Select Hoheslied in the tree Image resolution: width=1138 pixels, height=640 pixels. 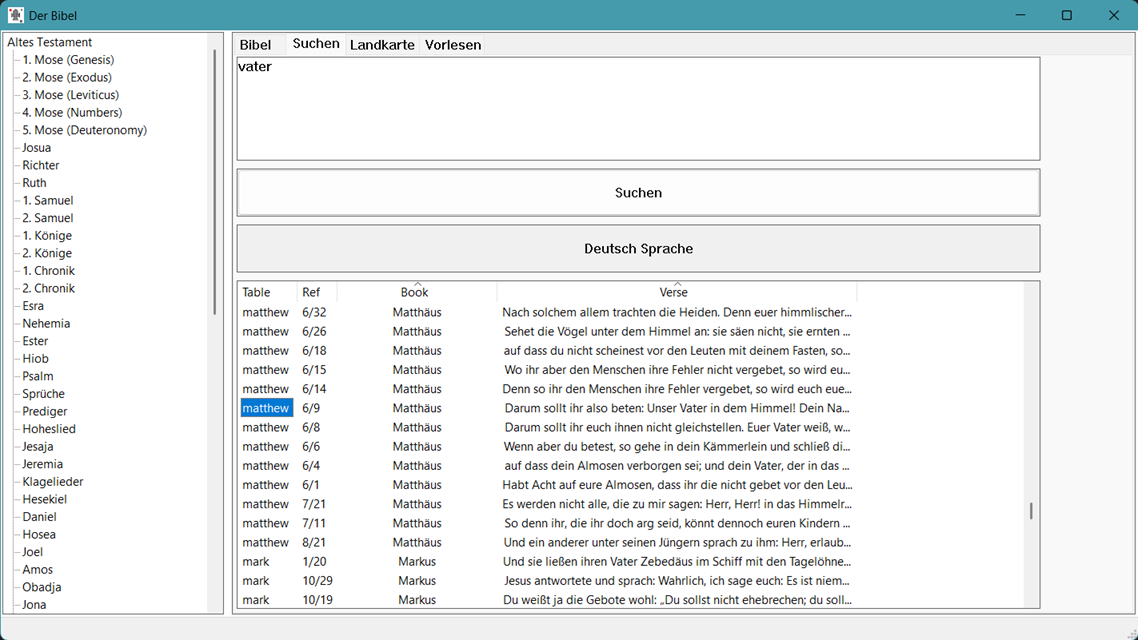[49, 430]
